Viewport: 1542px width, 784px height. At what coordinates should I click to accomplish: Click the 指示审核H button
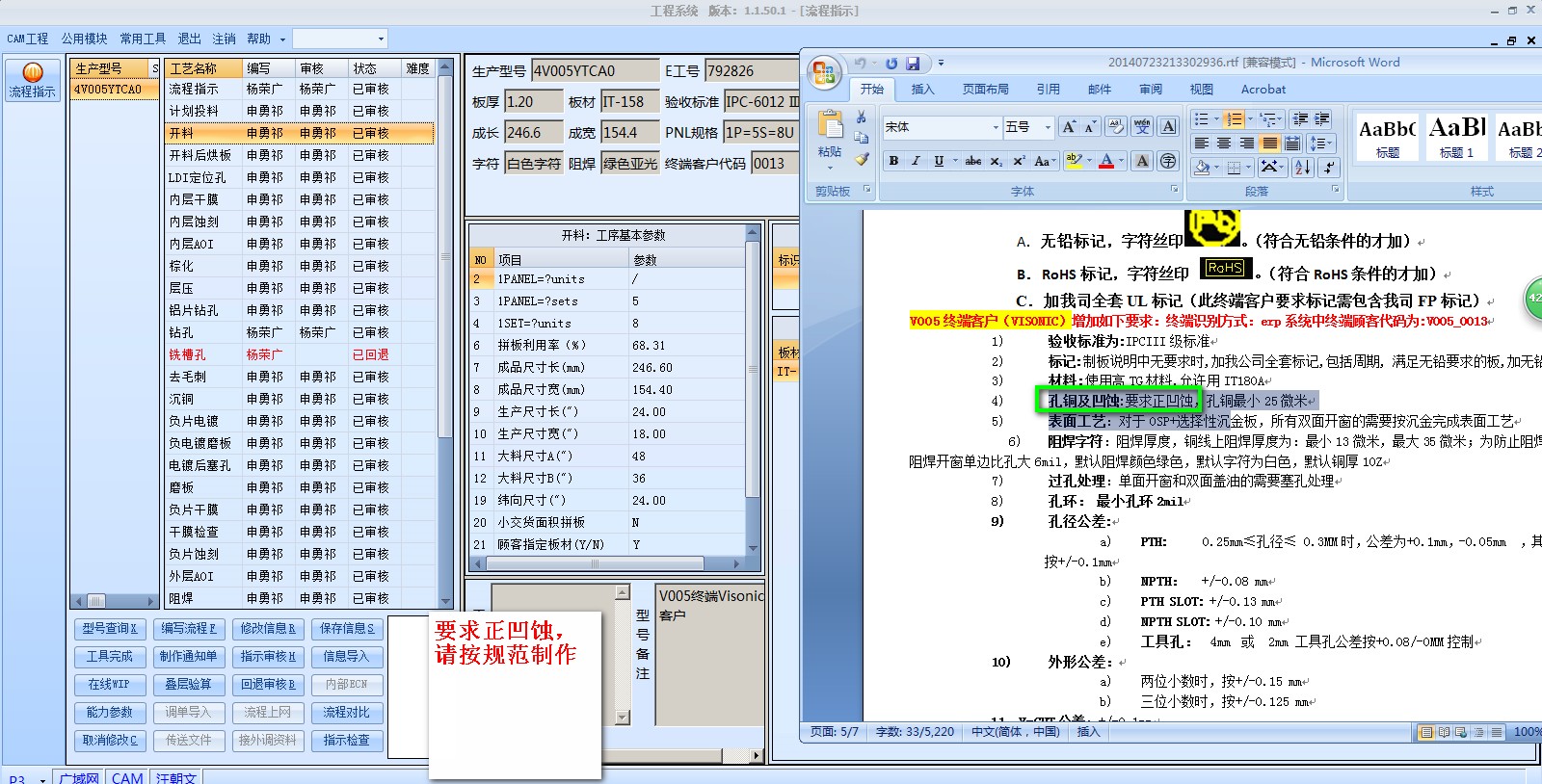[268, 656]
